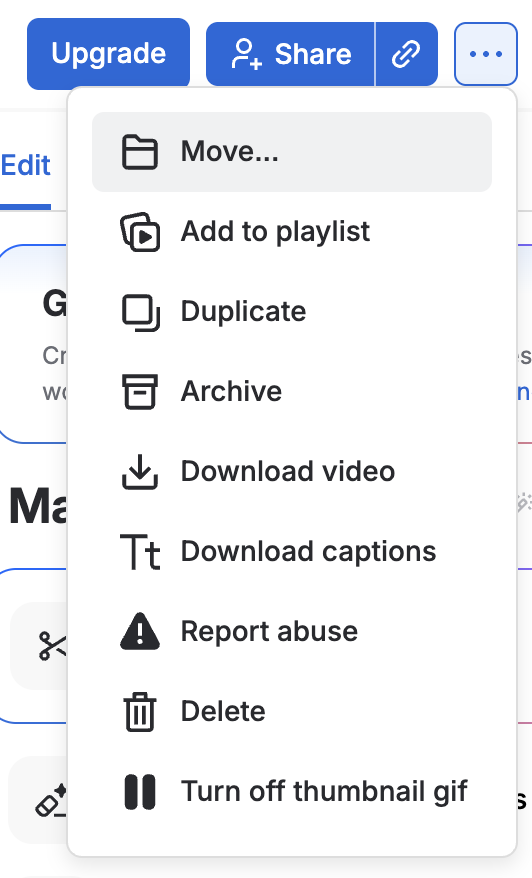Select Add to playlist
The width and height of the screenshot is (532, 878).
coord(292,231)
